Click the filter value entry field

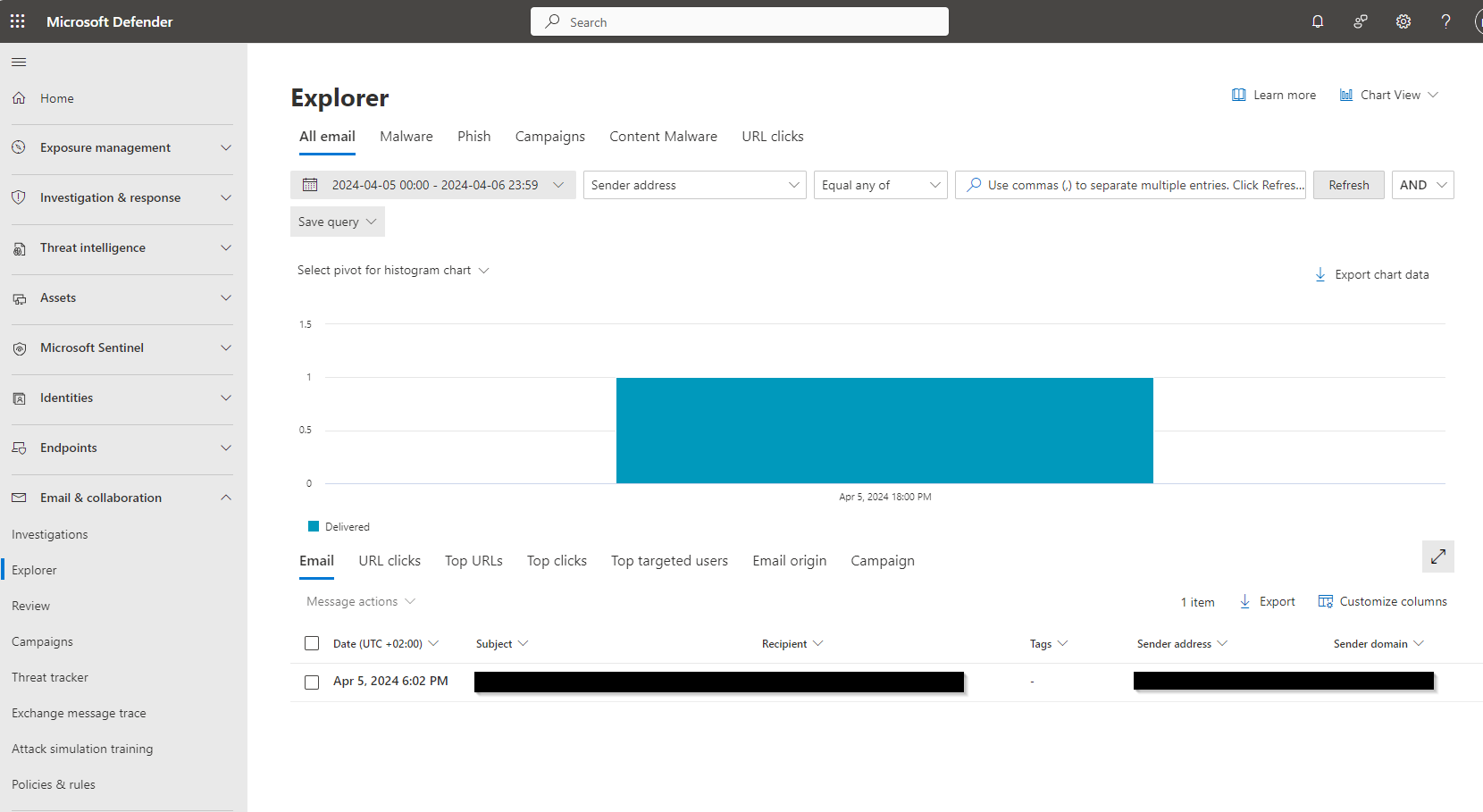[1131, 185]
